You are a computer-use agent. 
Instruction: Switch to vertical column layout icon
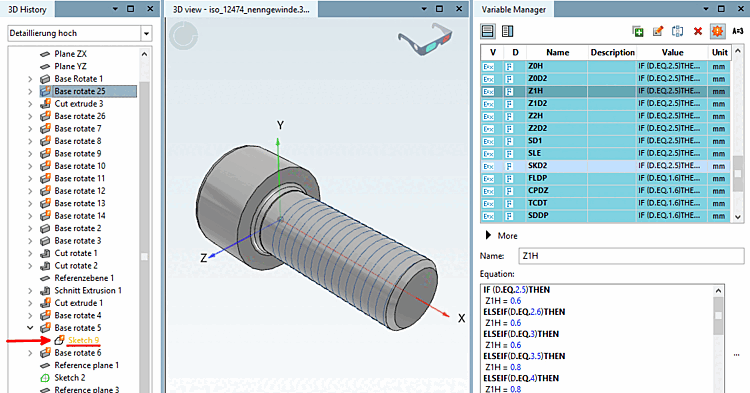tap(507, 32)
